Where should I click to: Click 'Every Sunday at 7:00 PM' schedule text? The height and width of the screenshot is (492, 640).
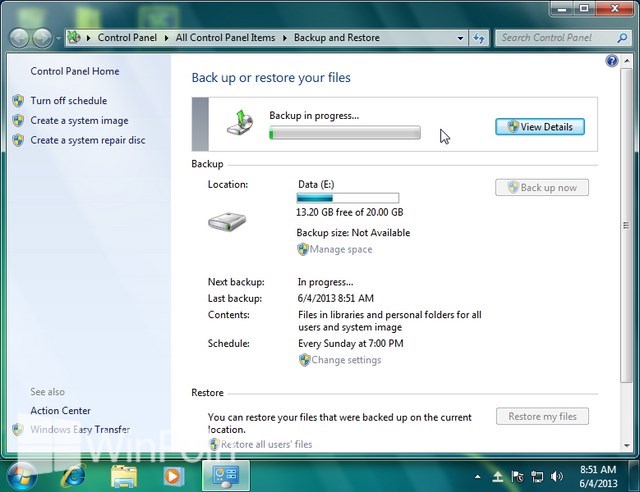(351, 343)
